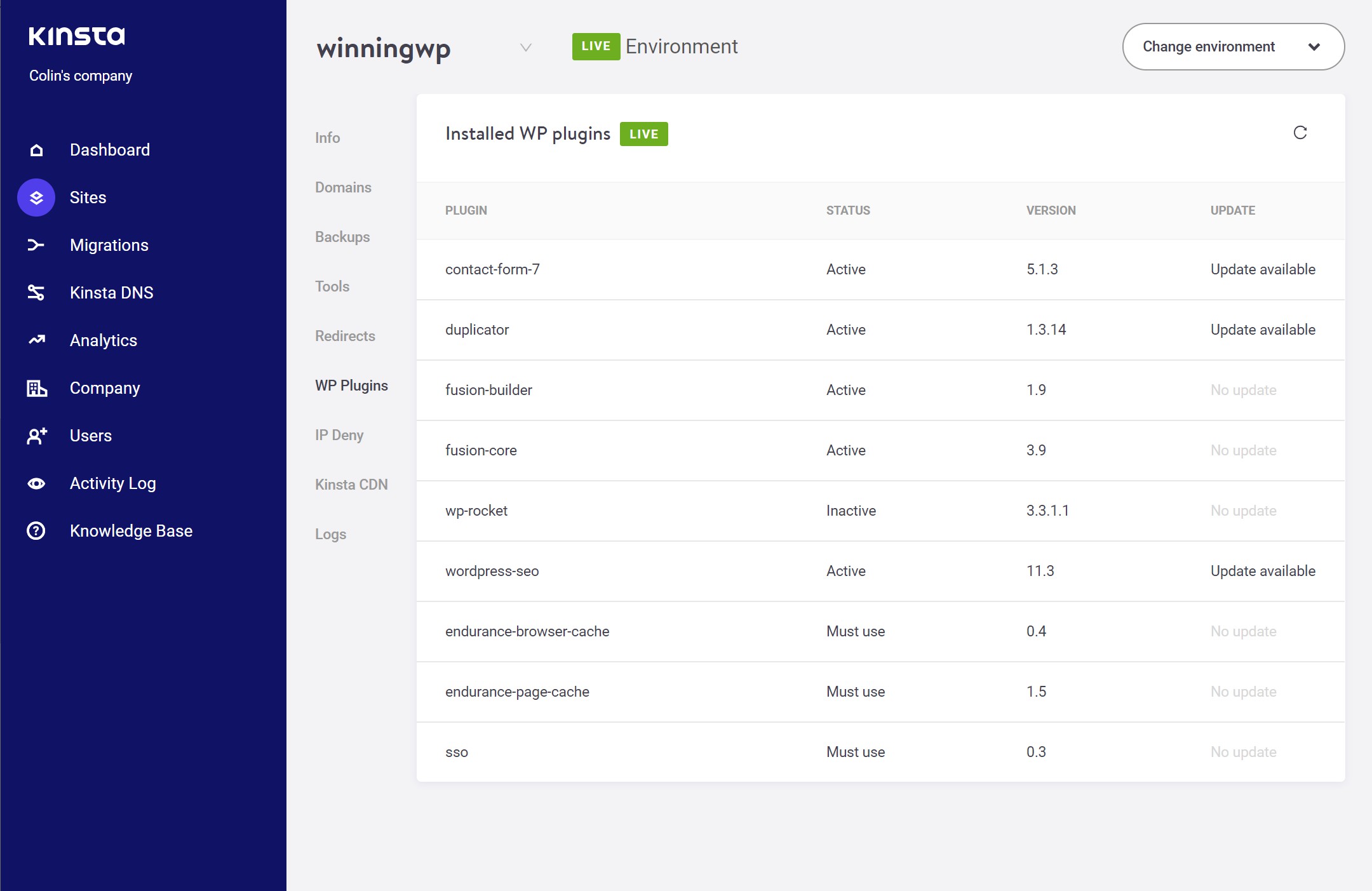
Task: Click the Users add-person icon
Action: point(36,436)
